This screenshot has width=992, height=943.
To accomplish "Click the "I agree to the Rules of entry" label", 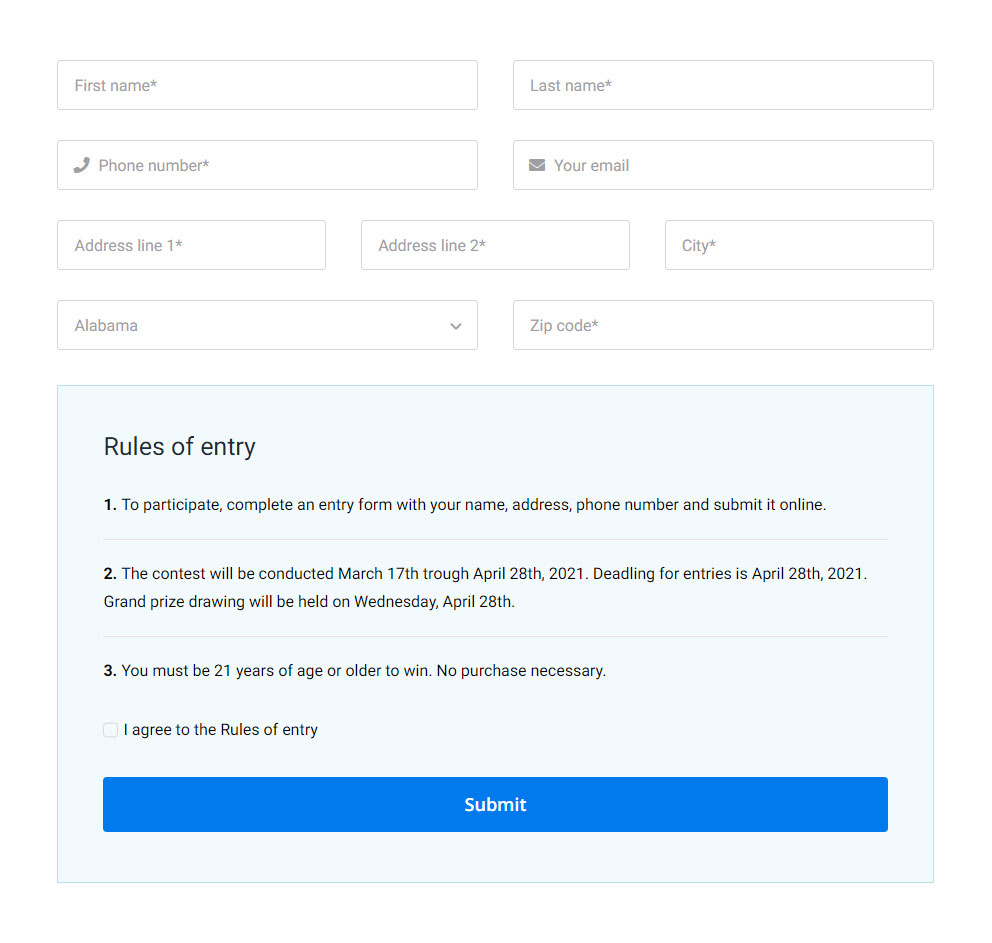I will coord(221,730).
